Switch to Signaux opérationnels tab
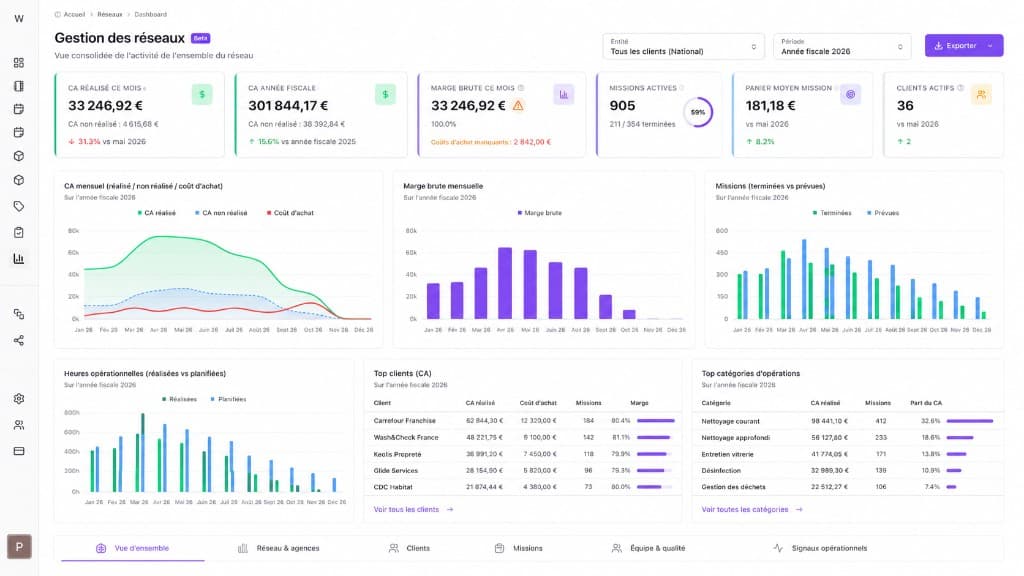The height and width of the screenshot is (576, 1024). coord(820,549)
